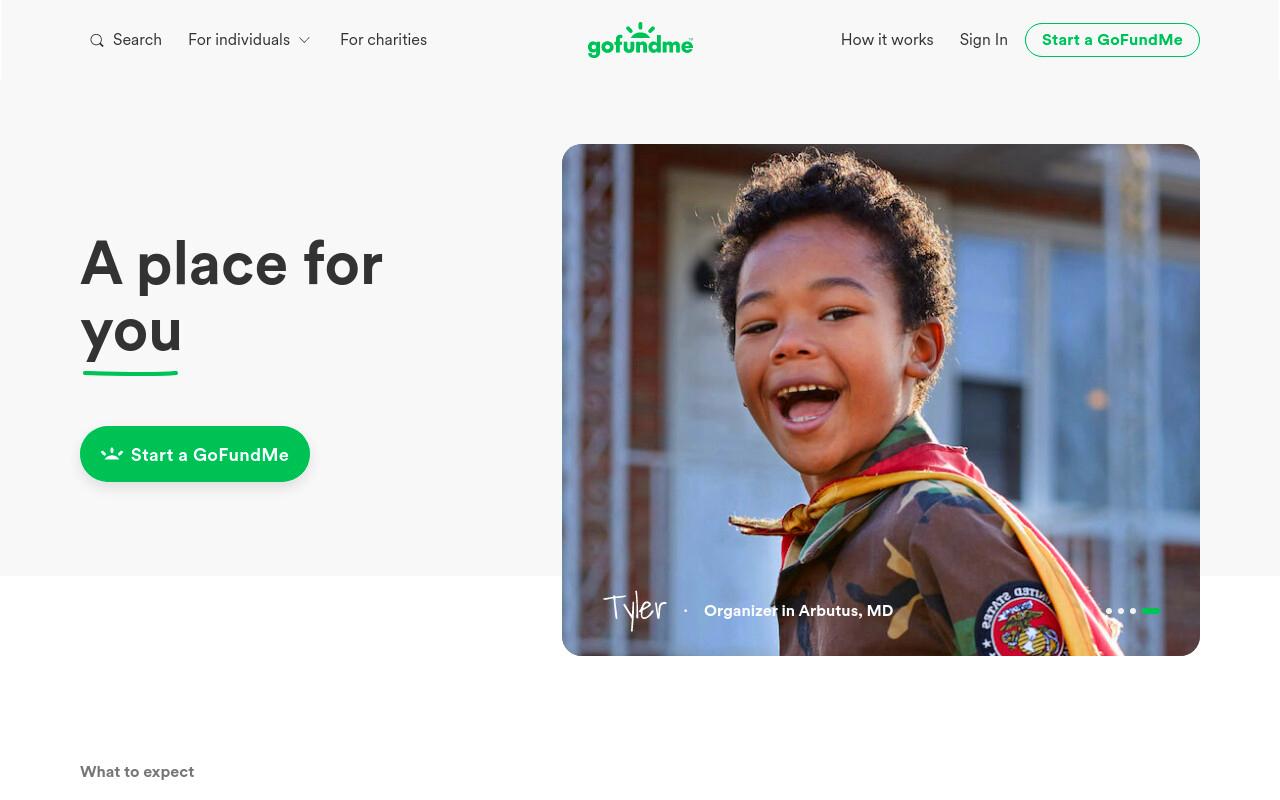Click the outlined Start a GoFundMe header button
1280x800 pixels.
[x=1112, y=40]
